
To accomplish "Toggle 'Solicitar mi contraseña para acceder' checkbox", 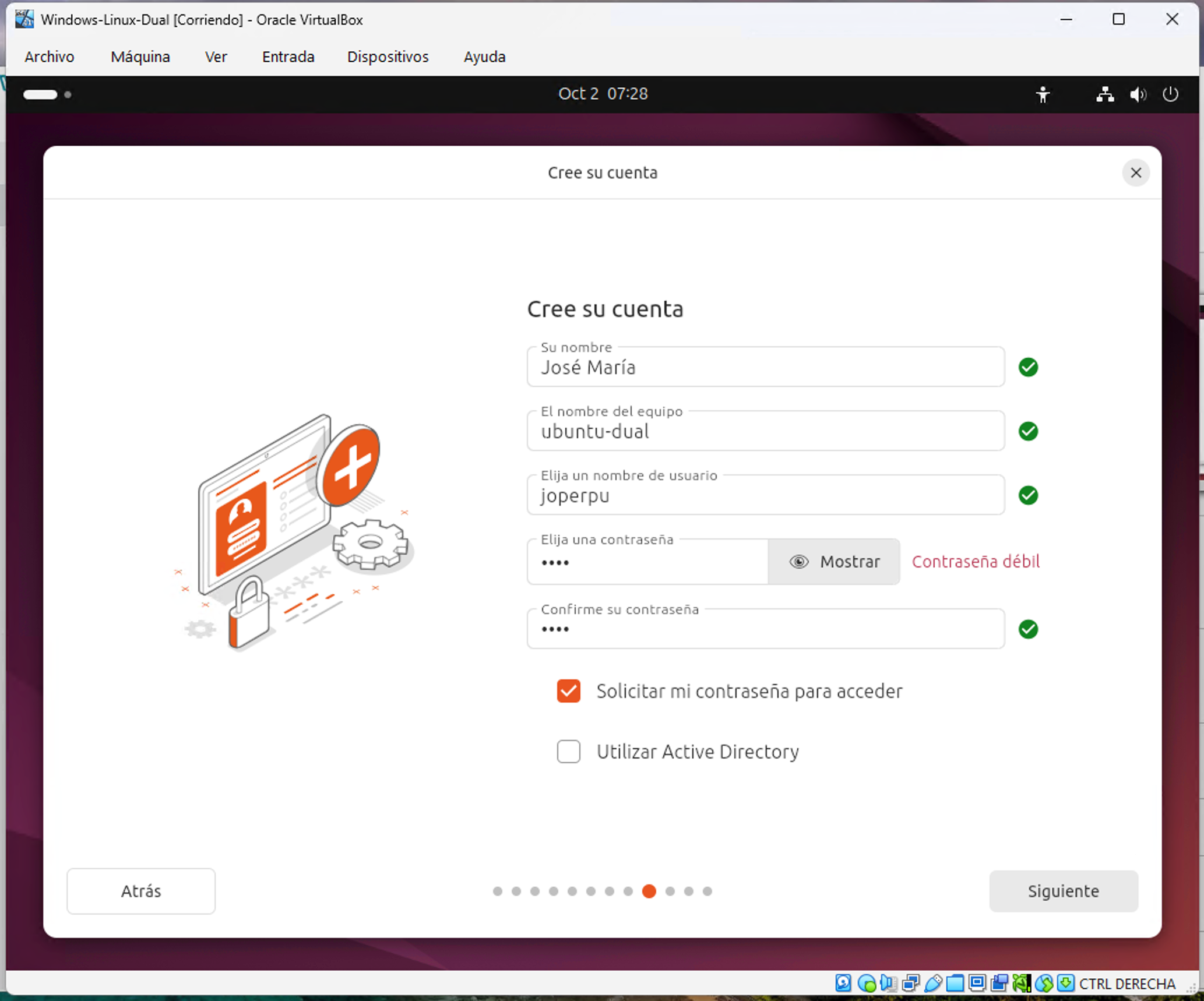I will [x=568, y=691].
